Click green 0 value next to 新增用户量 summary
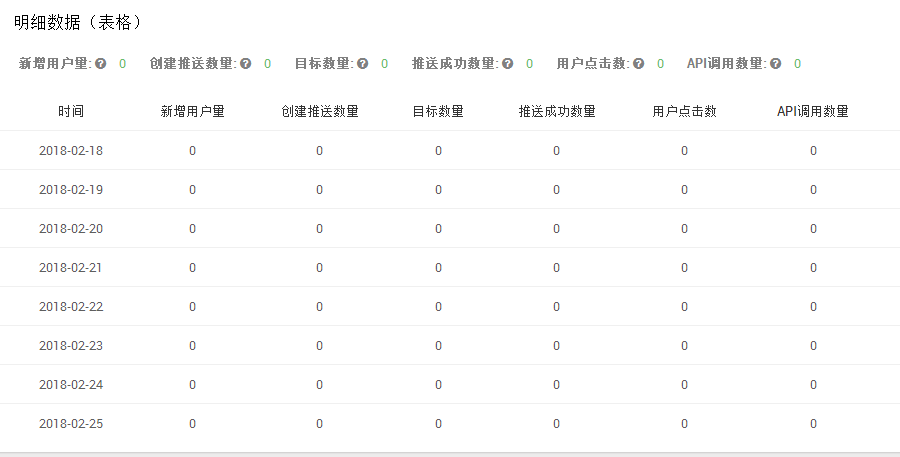Image resolution: width=900 pixels, height=457 pixels. 122,64
